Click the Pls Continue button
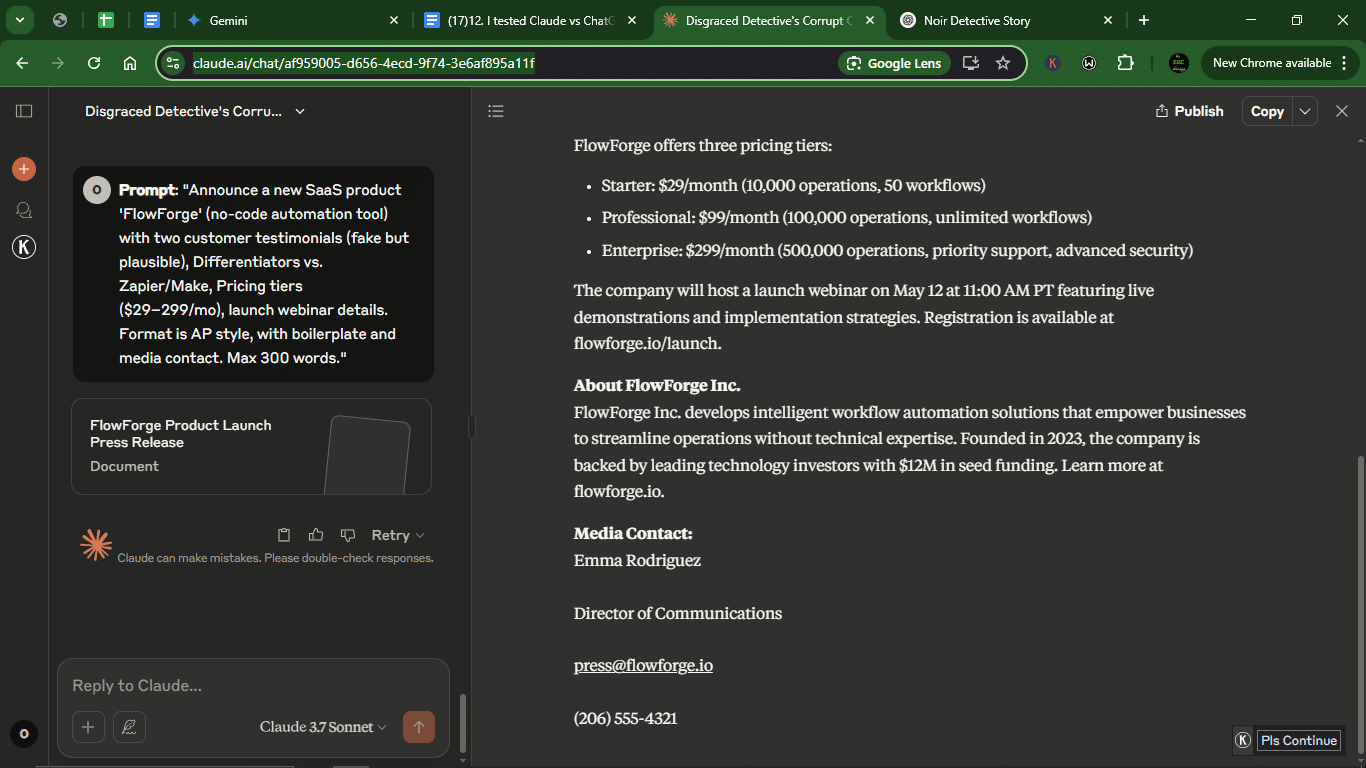Viewport: 1366px width, 768px height. point(1299,740)
